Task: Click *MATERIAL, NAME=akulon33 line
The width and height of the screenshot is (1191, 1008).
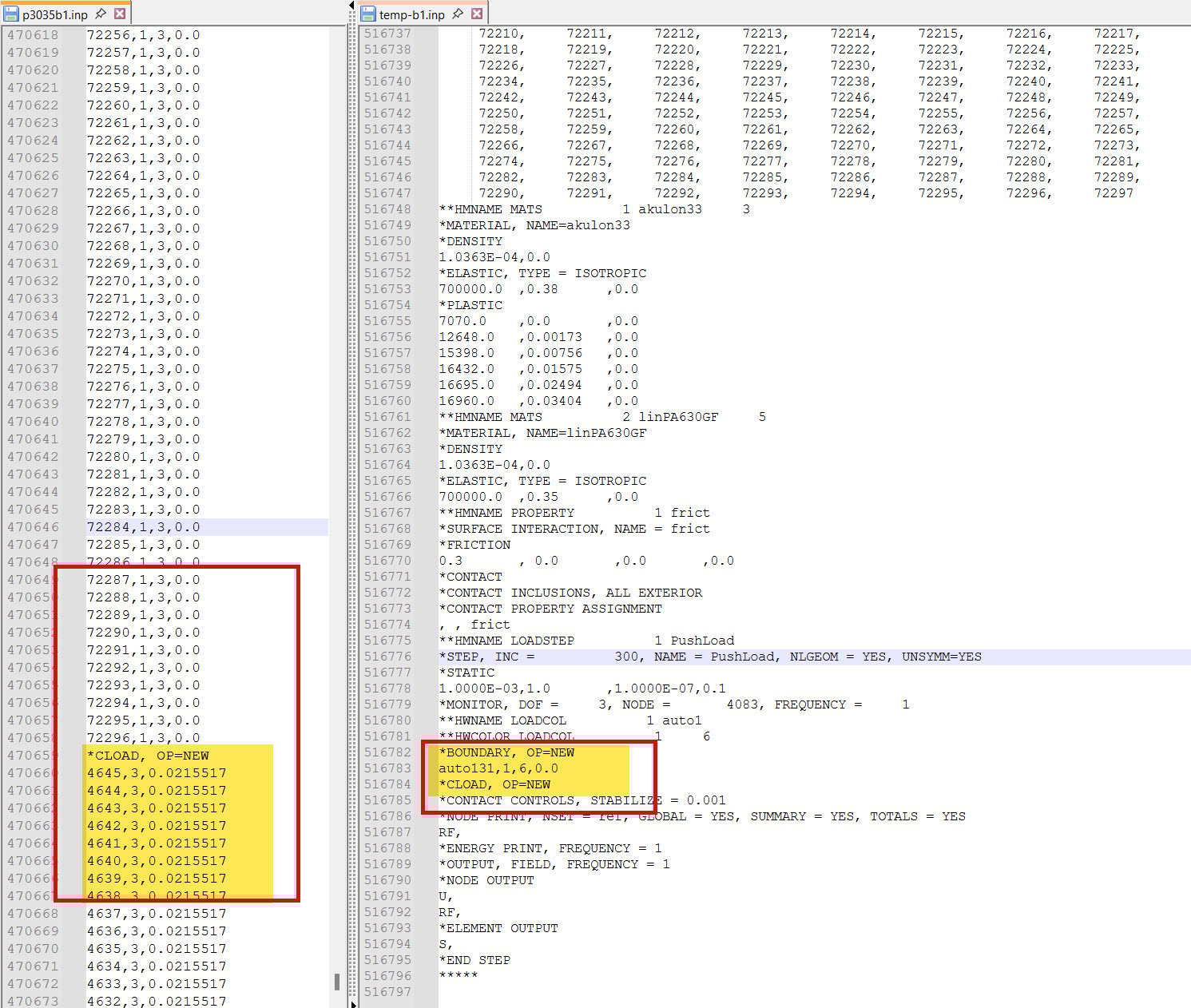Action: [534, 225]
